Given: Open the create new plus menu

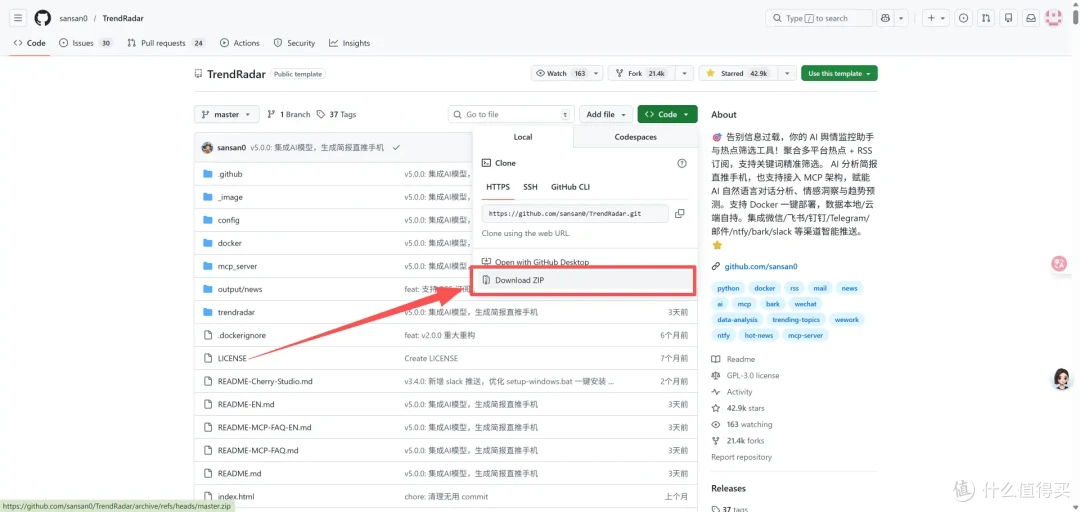Looking at the screenshot, I should (935, 18).
